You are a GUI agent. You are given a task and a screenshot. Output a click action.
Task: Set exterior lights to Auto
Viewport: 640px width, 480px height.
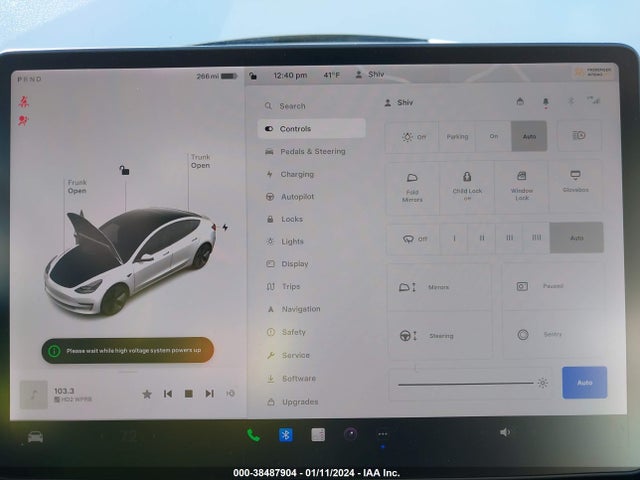click(x=529, y=136)
